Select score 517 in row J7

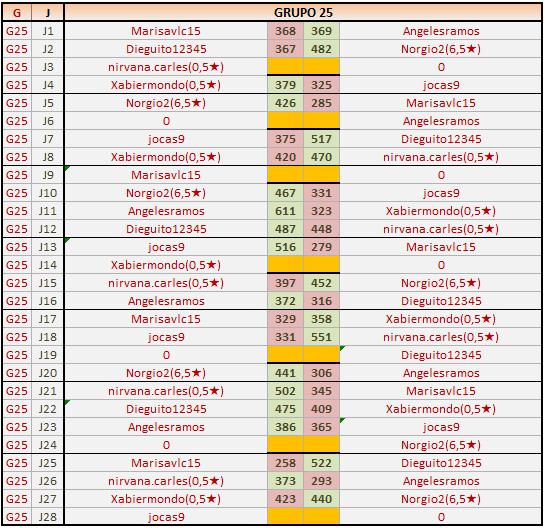[322, 139]
